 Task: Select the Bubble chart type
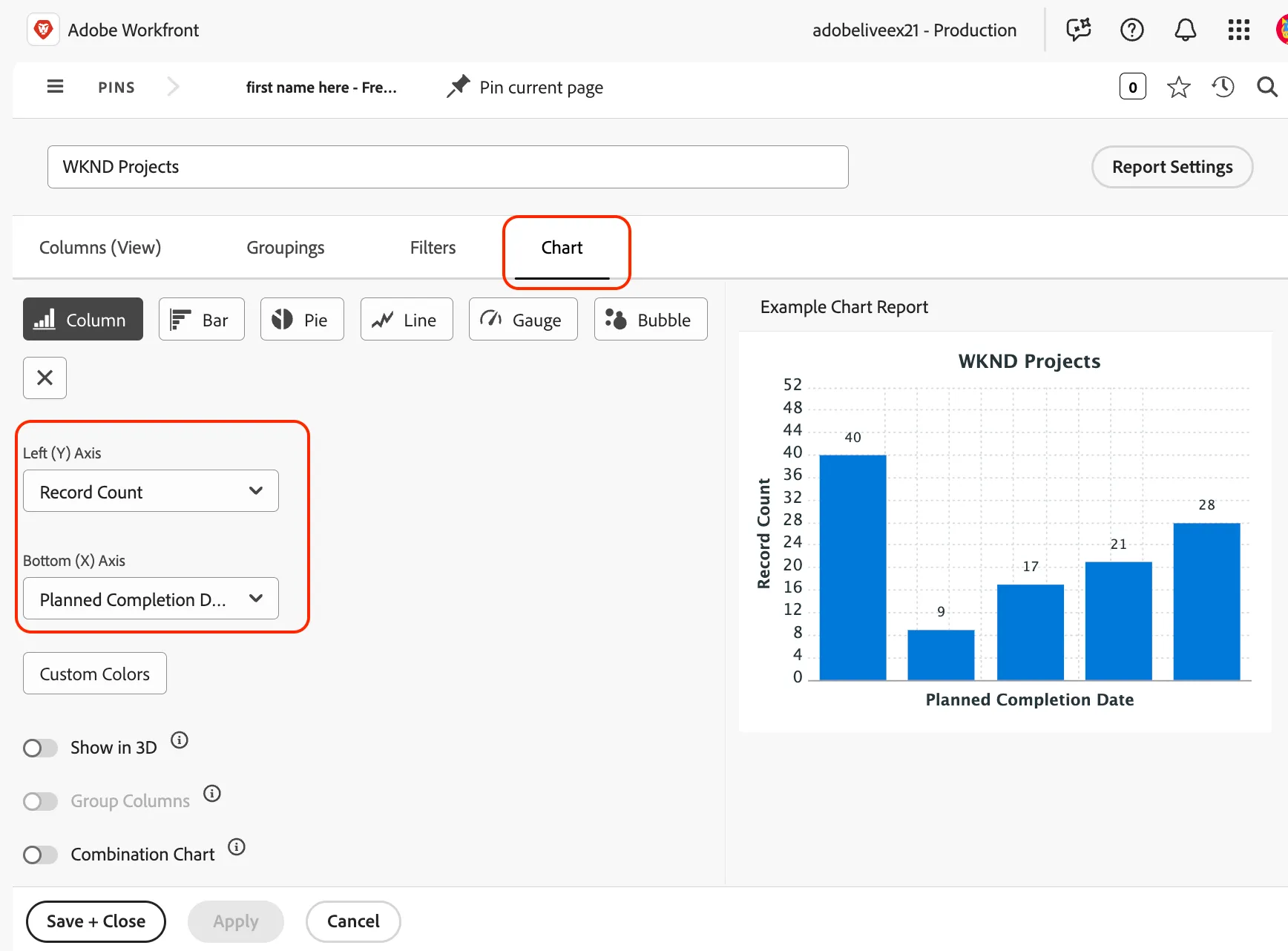651,319
